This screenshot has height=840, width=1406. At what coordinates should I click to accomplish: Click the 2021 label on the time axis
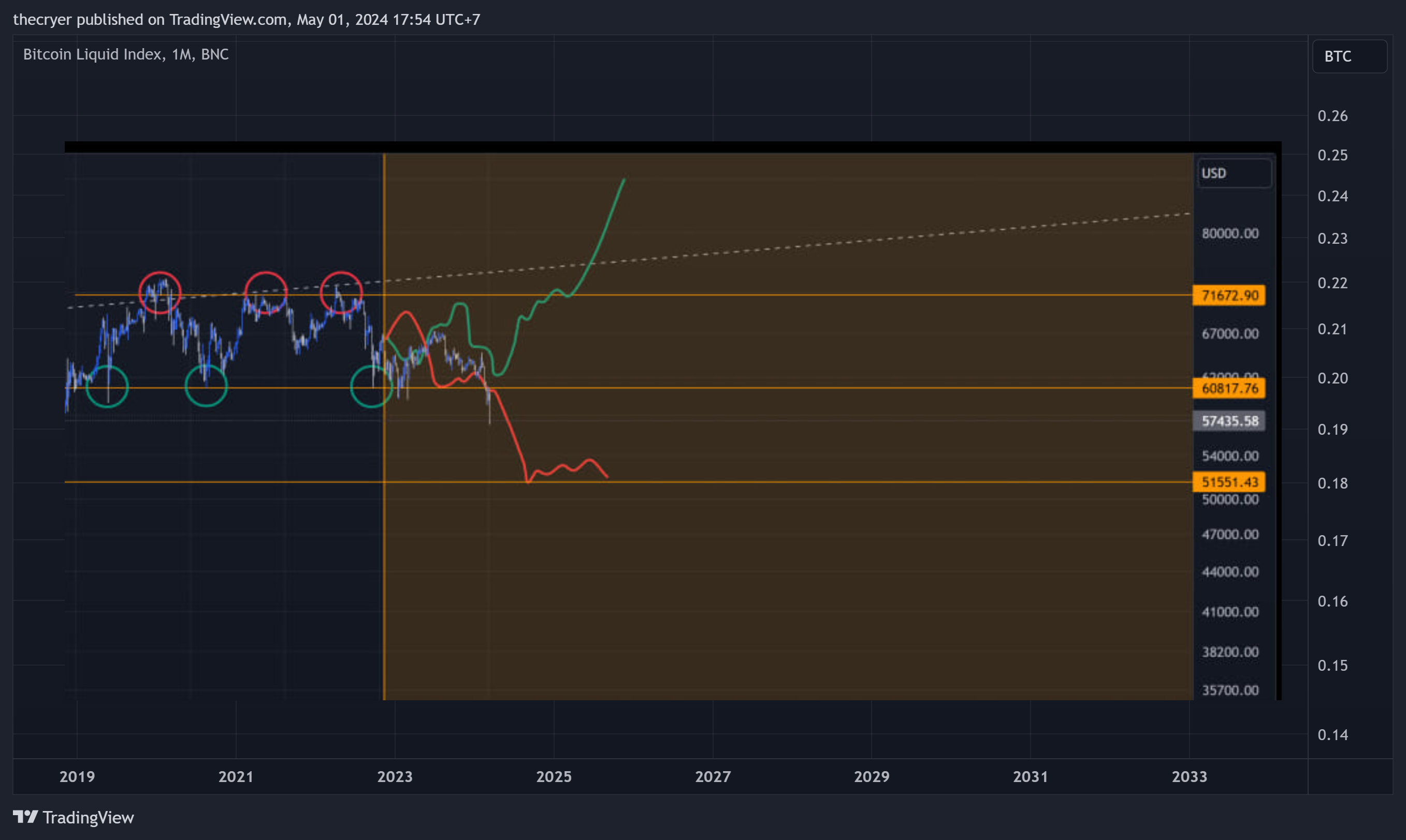(236, 777)
